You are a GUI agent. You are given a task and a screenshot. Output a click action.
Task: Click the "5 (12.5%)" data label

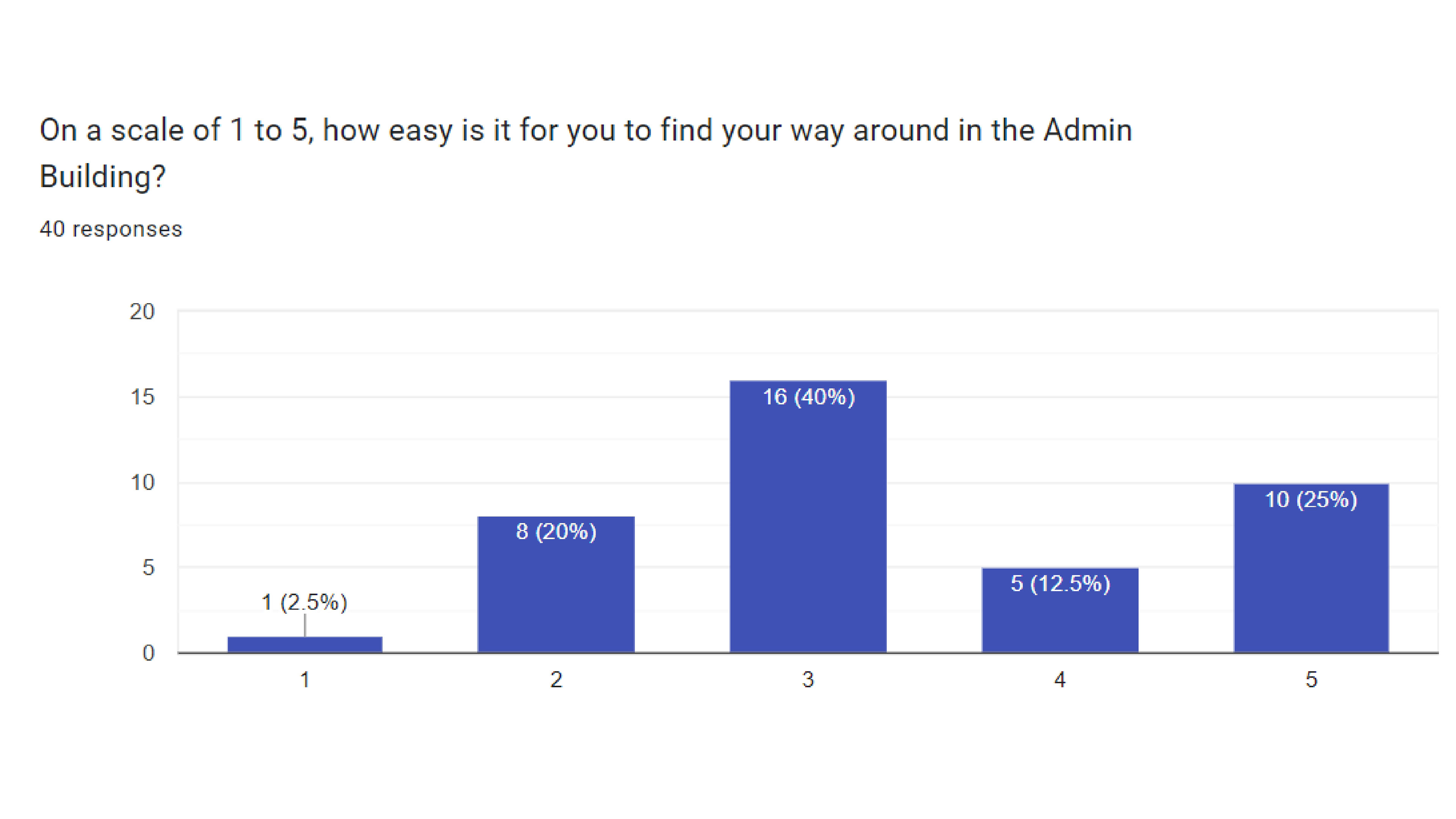(x=1060, y=583)
